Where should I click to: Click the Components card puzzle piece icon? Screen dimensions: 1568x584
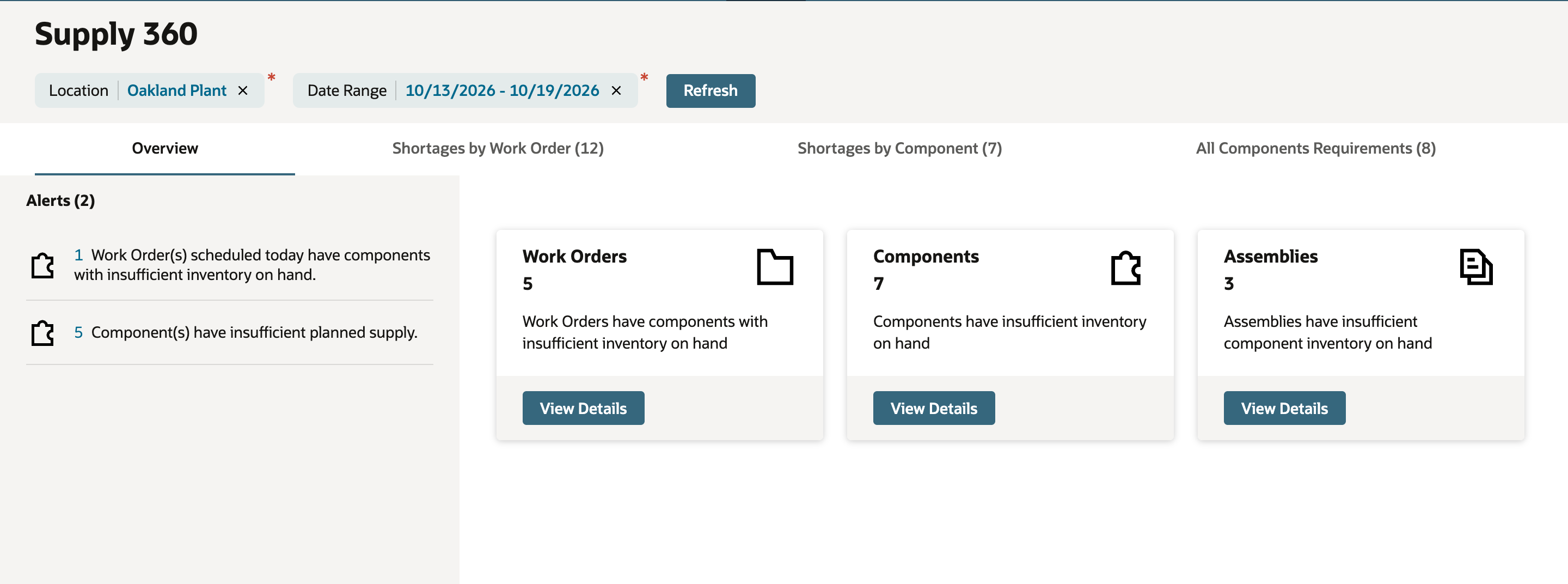pyautogui.click(x=1126, y=267)
